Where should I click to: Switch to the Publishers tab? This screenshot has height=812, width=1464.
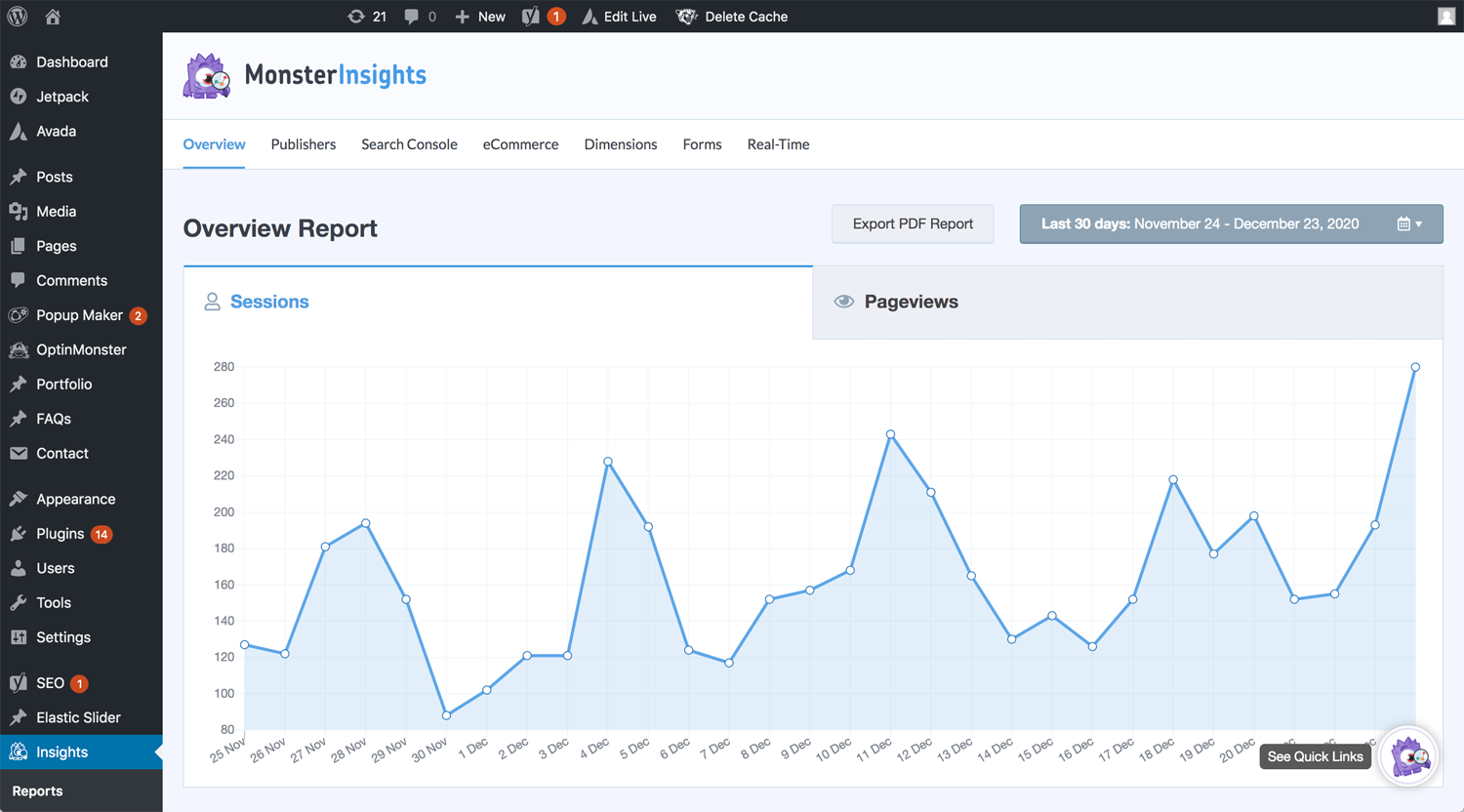[304, 144]
